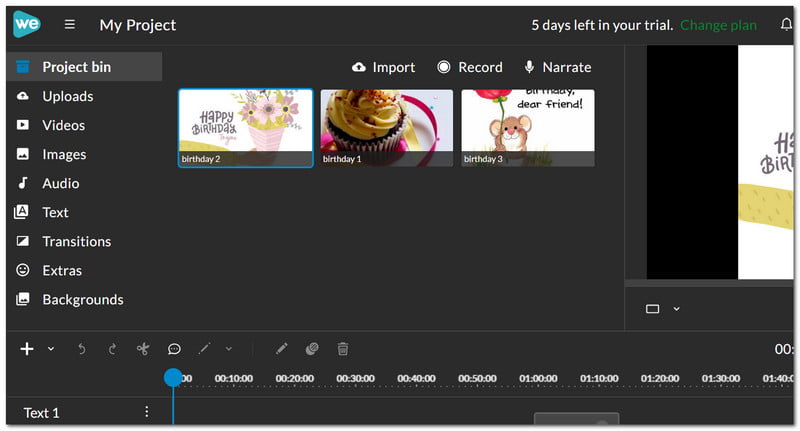
Task: Click the color keying FX icon
Action: (x=312, y=349)
